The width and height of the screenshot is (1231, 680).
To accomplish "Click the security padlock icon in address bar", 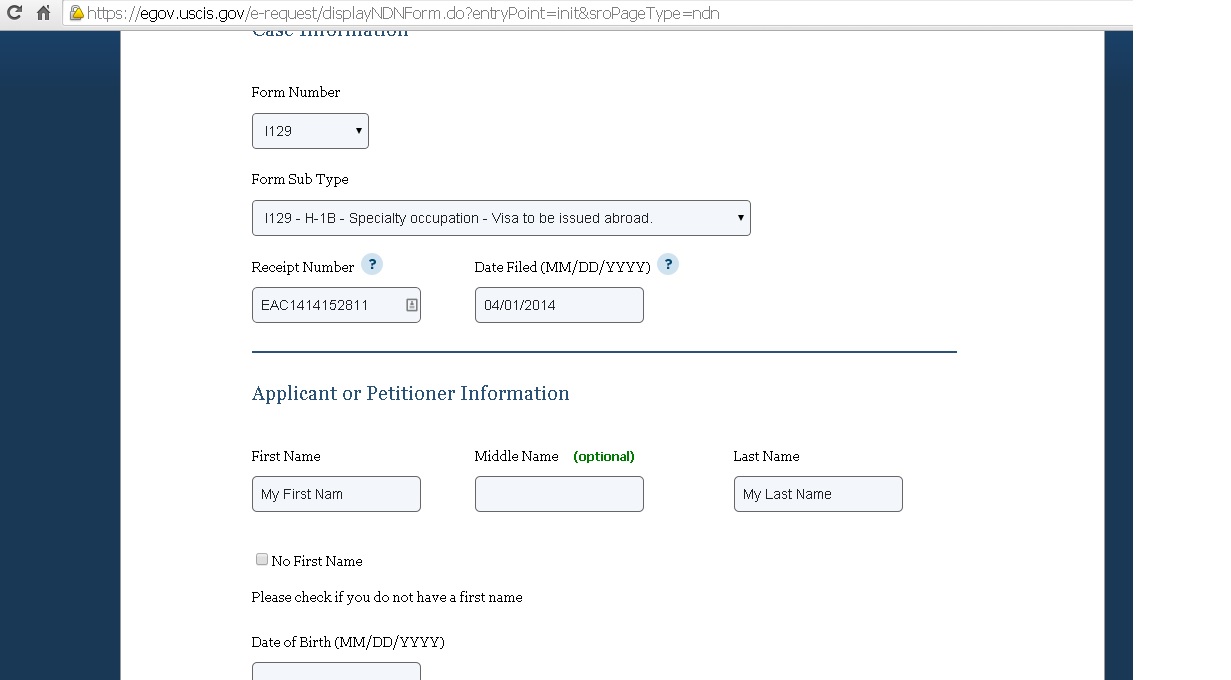I will (x=76, y=13).
